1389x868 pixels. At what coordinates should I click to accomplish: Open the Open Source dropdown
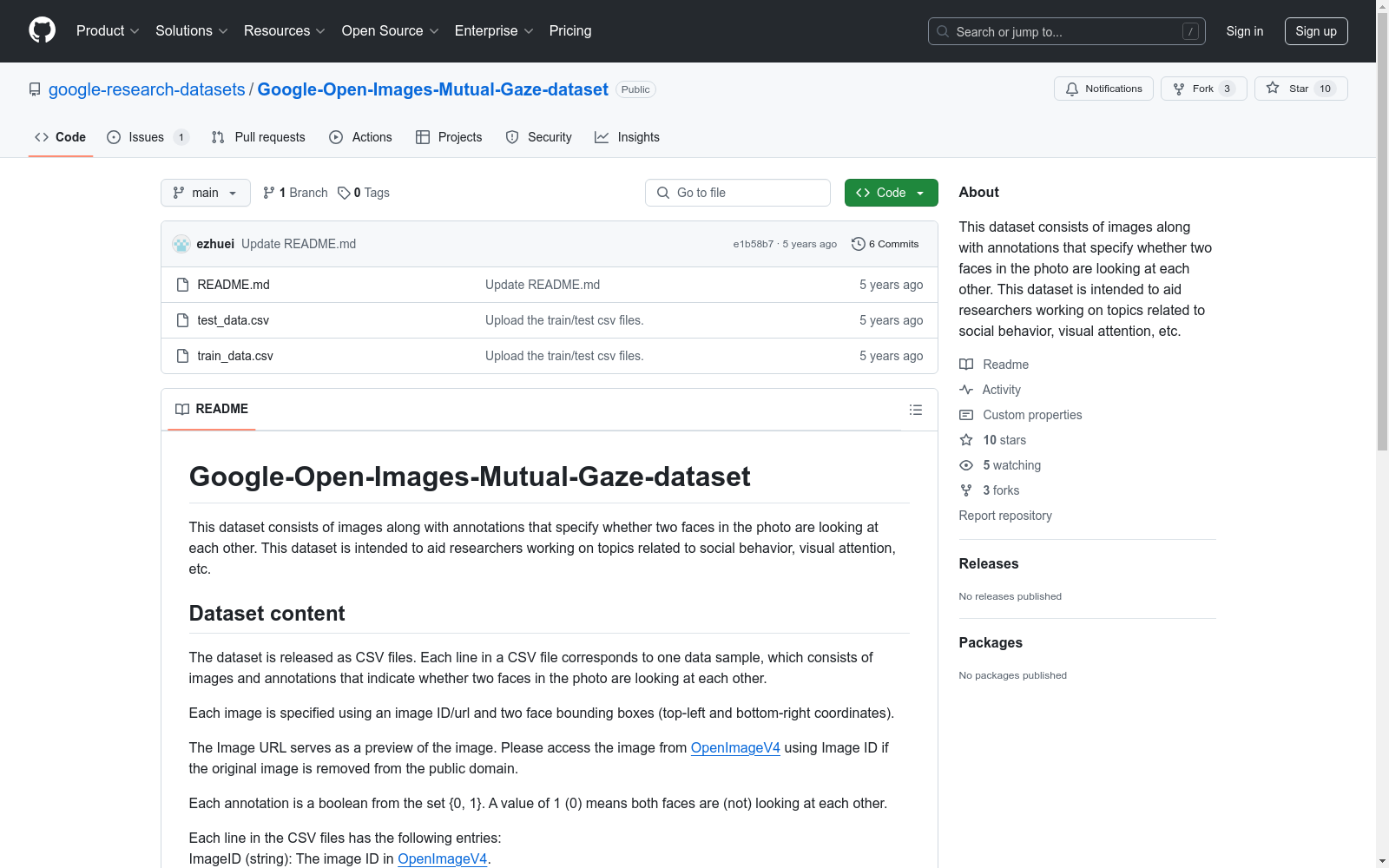click(391, 31)
